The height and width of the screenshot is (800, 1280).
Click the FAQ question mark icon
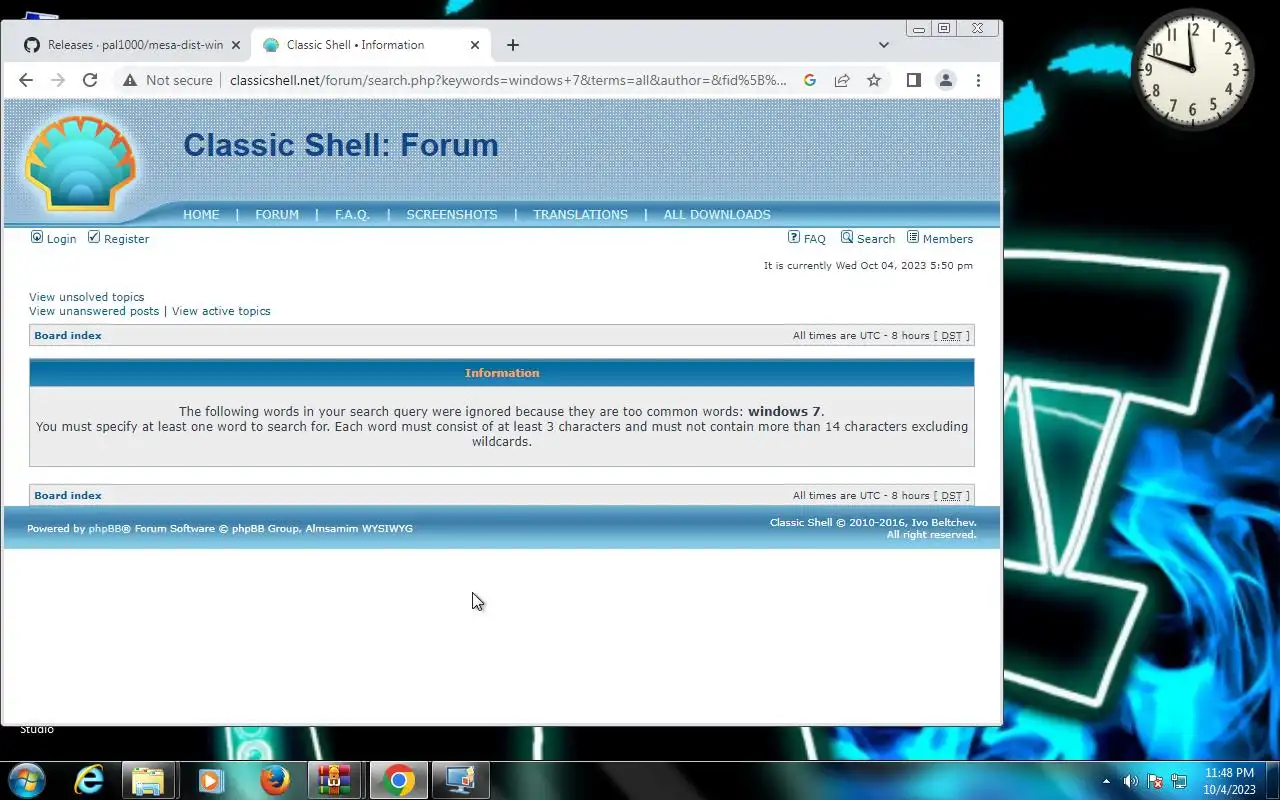(794, 237)
